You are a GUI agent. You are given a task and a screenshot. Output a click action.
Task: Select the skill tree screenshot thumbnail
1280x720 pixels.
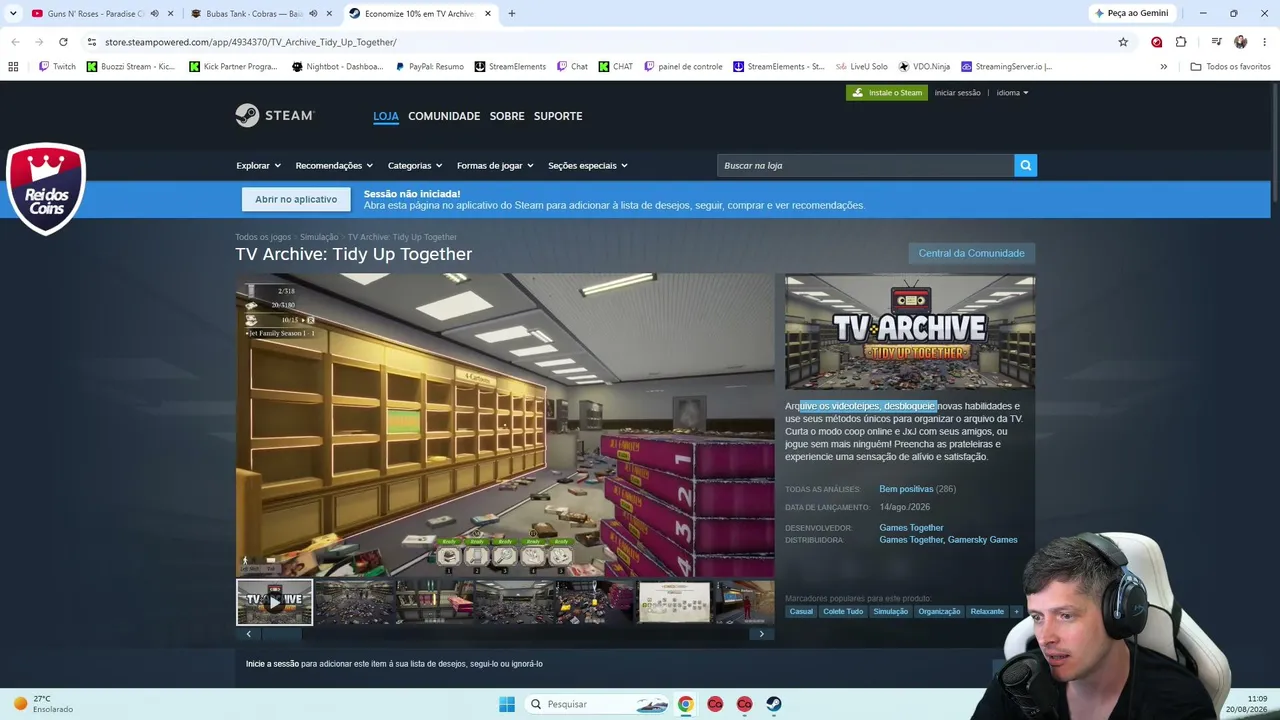point(675,602)
